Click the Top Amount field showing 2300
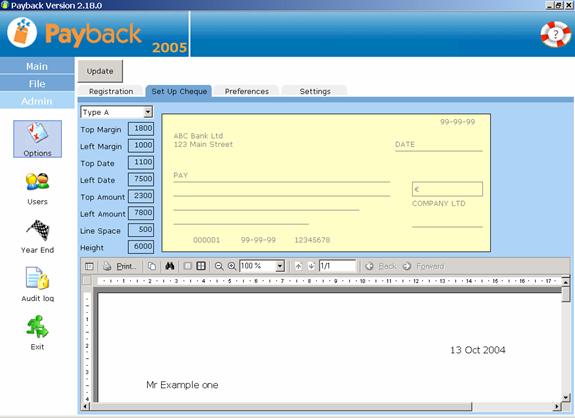Viewport: 575px width, 418px height. (141, 196)
